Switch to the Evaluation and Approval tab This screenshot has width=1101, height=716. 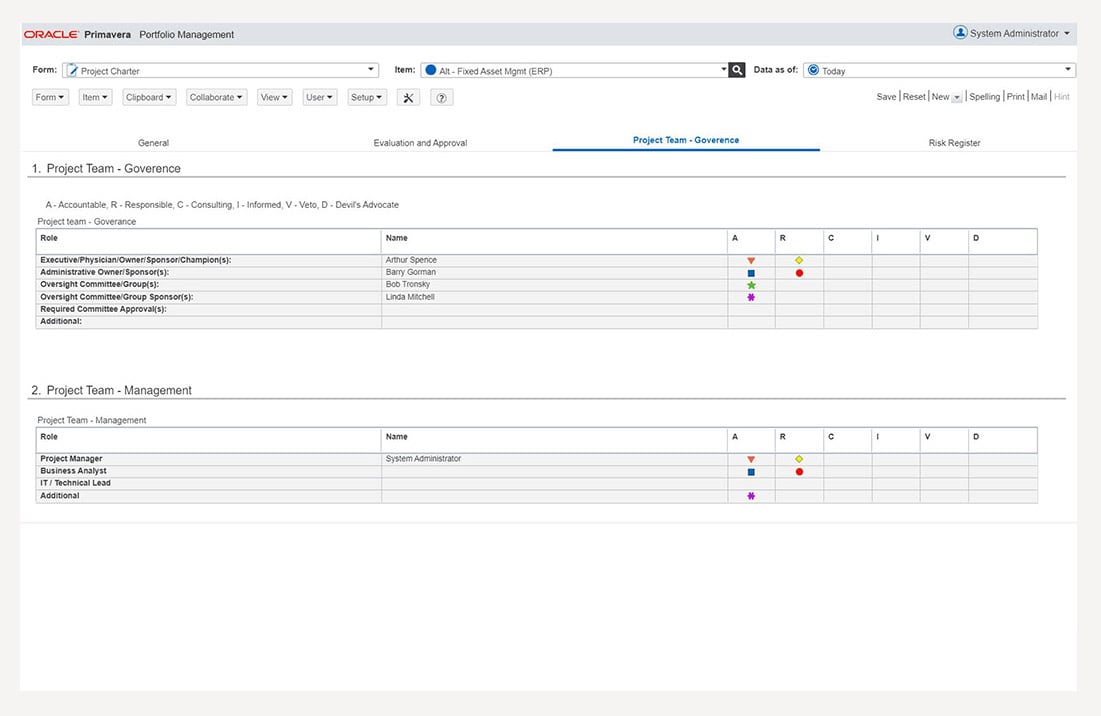[x=420, y=142]
